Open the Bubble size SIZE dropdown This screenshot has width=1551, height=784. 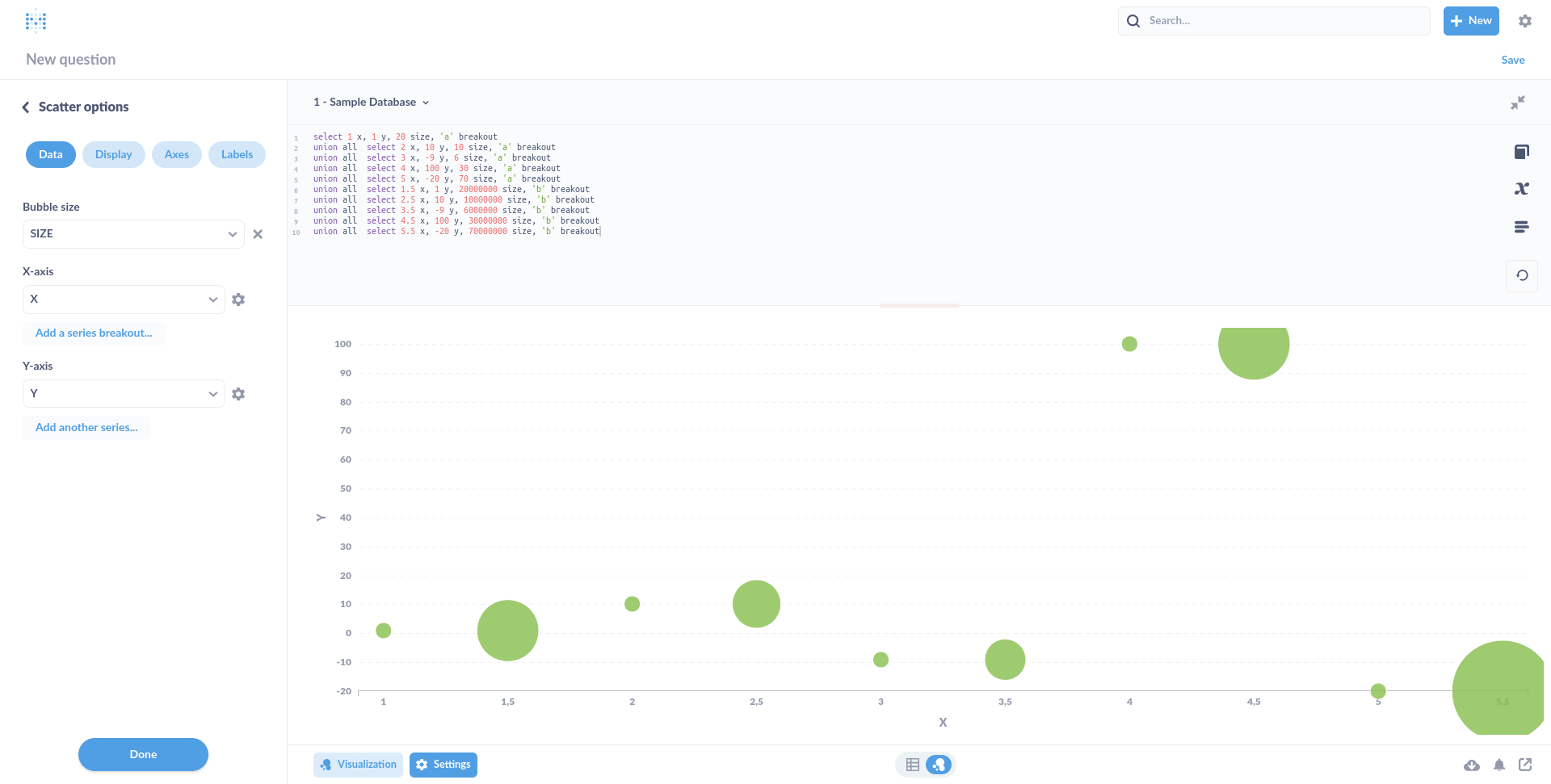click(132, 233)
